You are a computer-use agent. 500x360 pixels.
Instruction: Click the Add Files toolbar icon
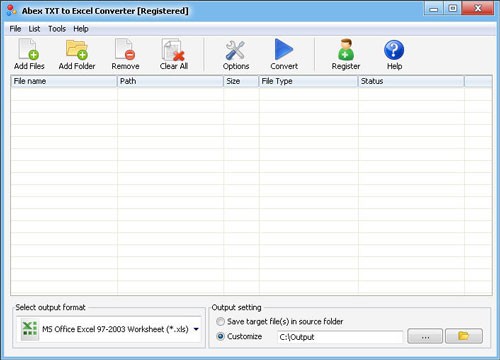click(x=29, y=54)
